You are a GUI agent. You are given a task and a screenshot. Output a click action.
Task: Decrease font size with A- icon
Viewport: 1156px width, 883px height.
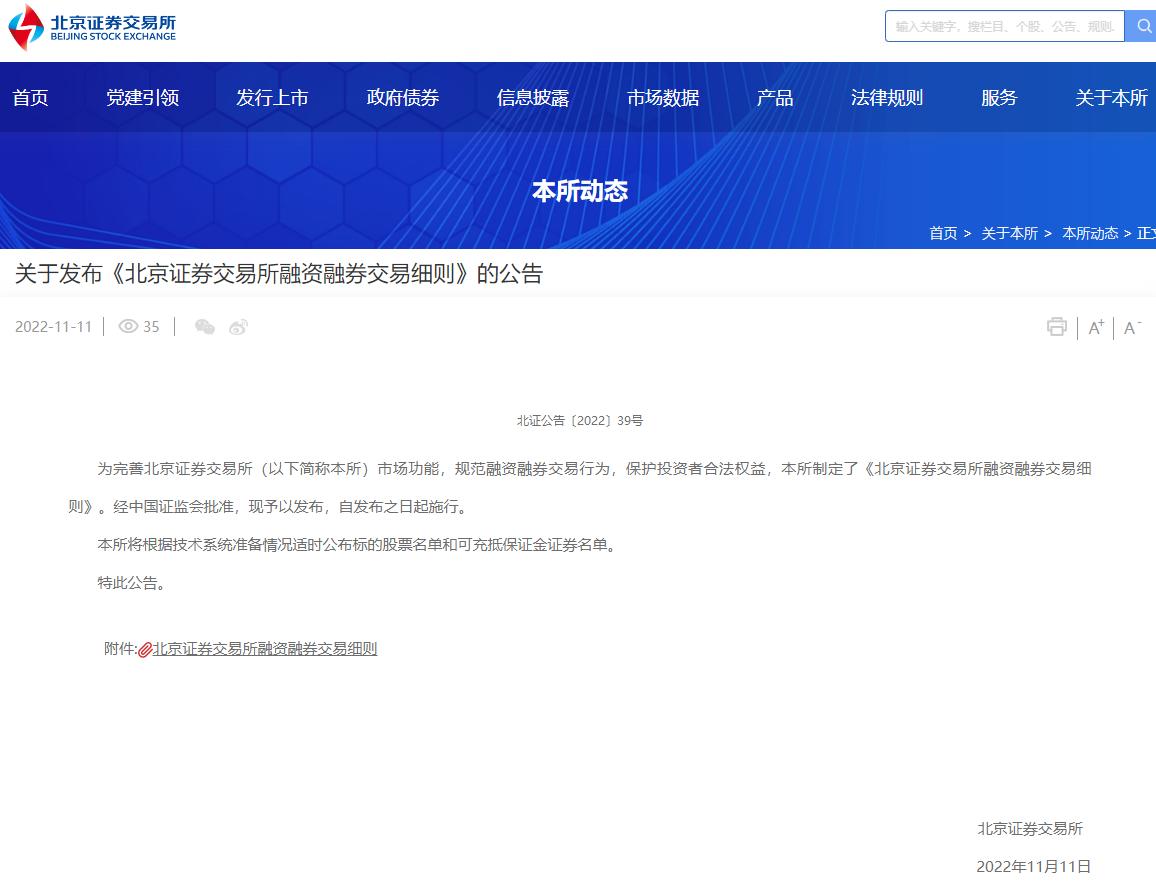click(1132, 327)
